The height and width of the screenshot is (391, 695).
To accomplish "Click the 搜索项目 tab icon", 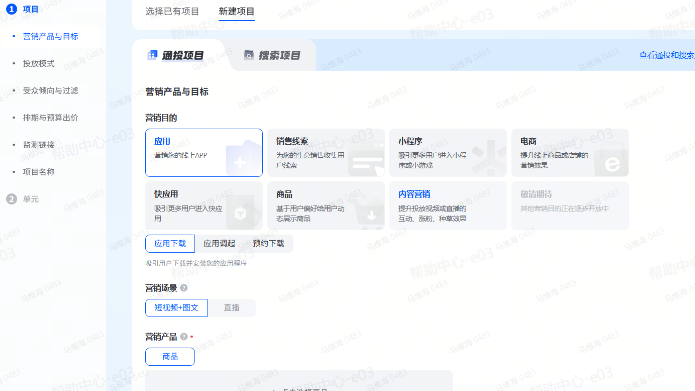I will (249, 55).
